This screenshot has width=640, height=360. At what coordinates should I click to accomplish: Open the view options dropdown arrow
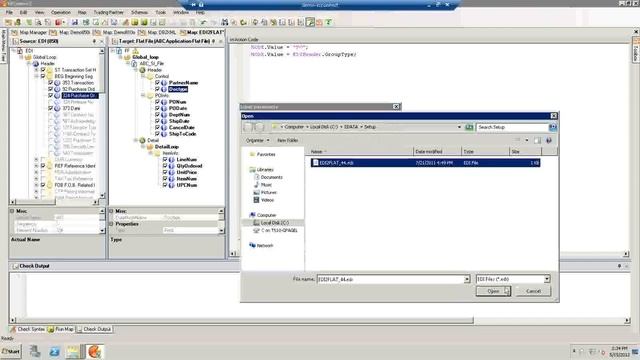pyautogui.click(x=527, y=140)
